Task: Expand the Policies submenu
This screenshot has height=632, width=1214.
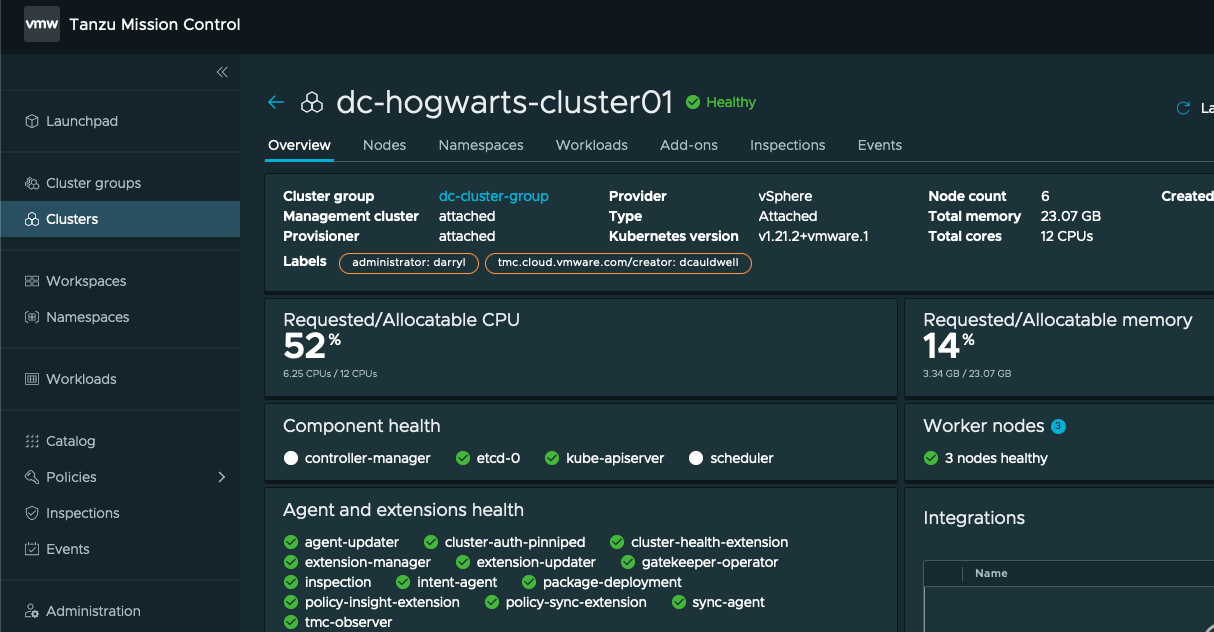Action: (x=222, y=477)
